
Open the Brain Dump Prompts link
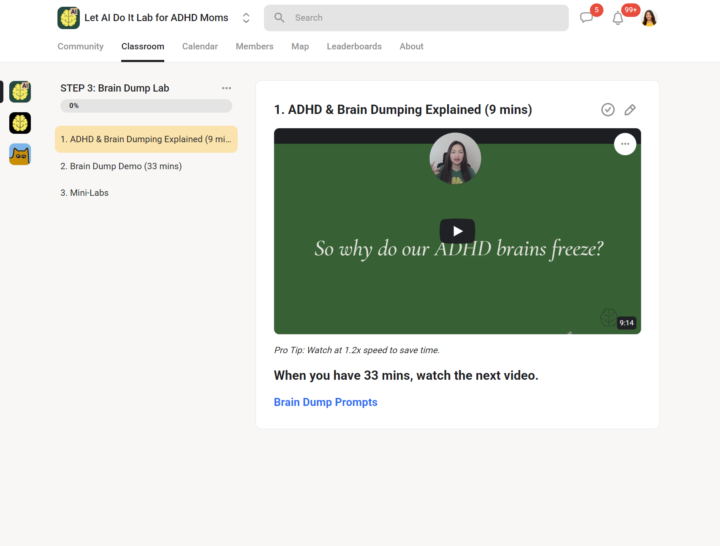(326, 402)
